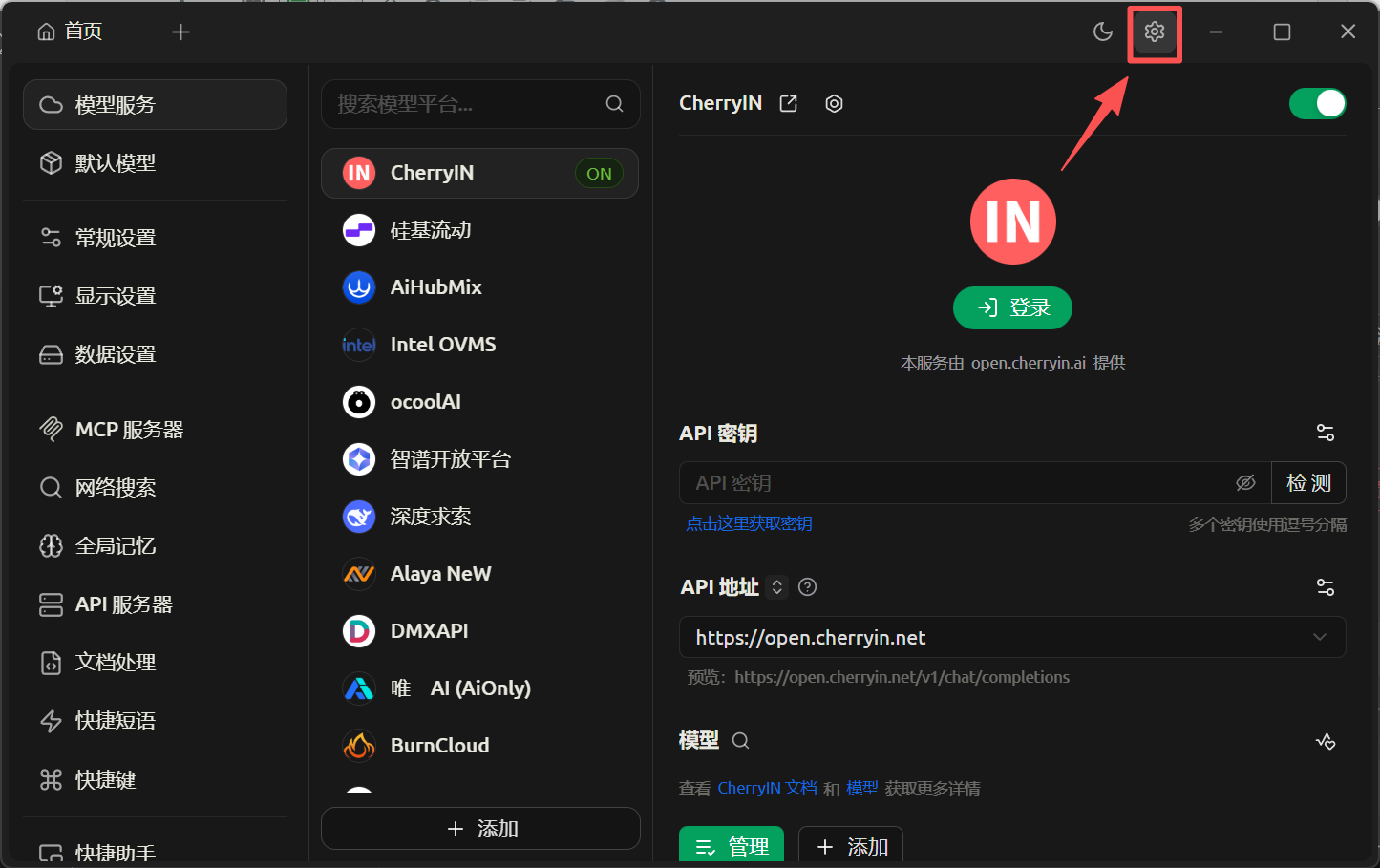Image resolution: width=1380 pixels, height=868 pixels.
Task: Click the magnifier in the provider search box
Action: (614, 103)
